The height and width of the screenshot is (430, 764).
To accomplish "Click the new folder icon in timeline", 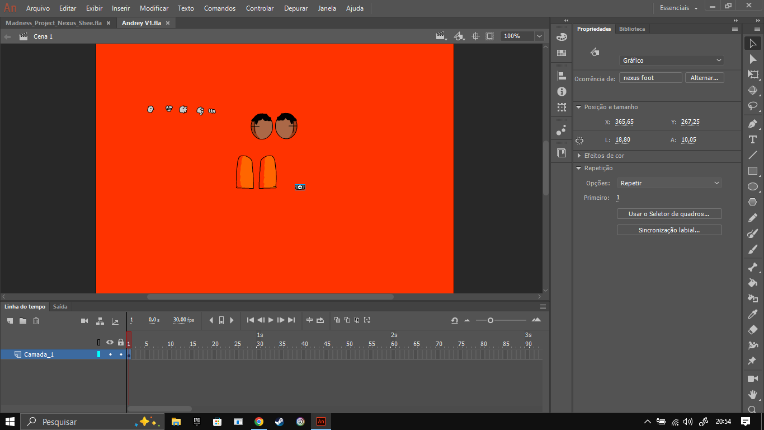I will 23,321.
